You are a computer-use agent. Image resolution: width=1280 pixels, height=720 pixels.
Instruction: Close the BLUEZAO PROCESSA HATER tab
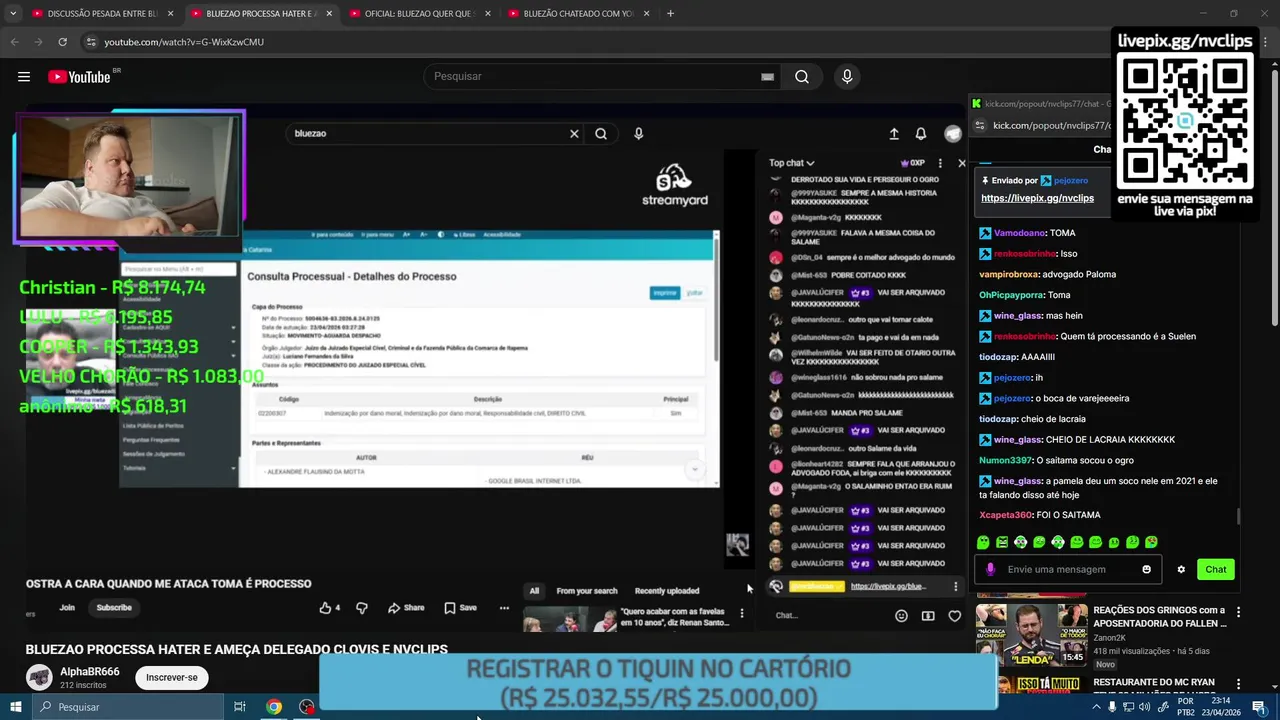click(329, 14)
